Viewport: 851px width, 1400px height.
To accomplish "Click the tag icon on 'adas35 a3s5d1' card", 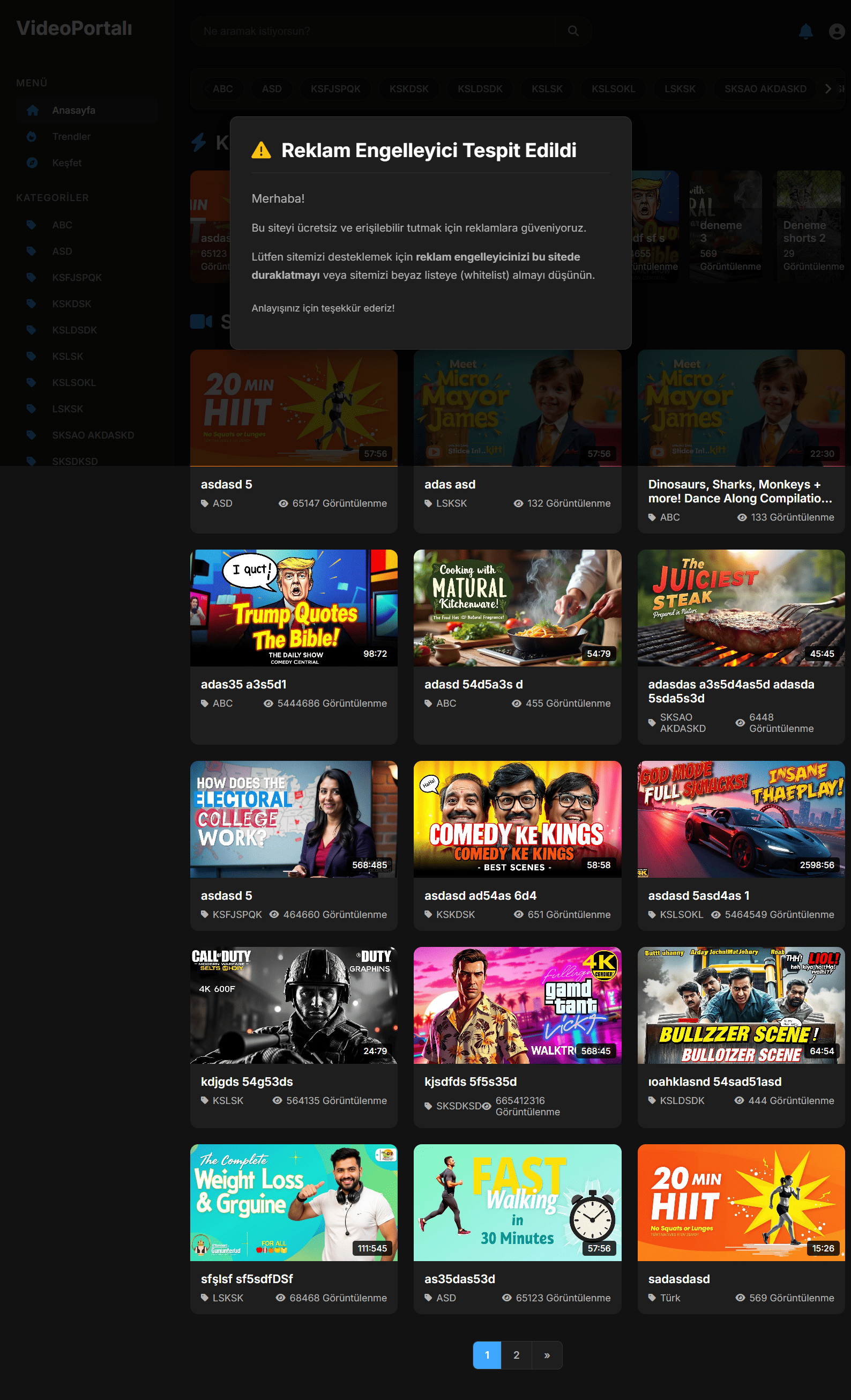I will click(205, 703).
